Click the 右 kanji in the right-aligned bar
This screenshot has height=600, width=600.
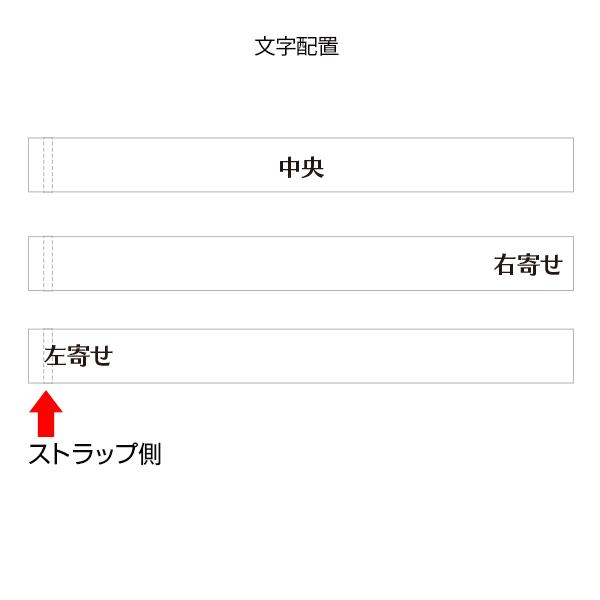505,265
